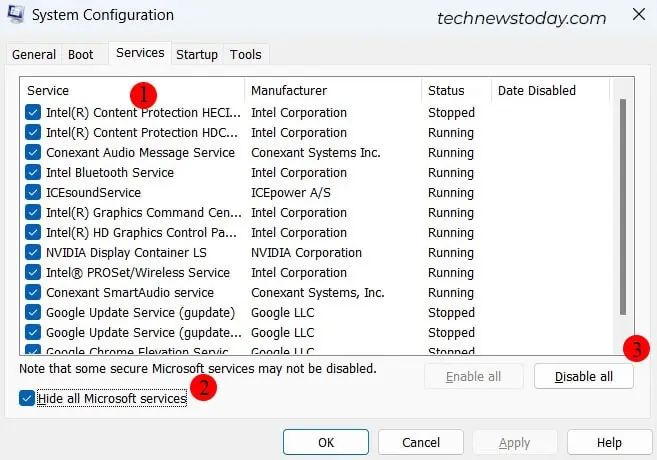Uncheck Intel Bluetooth Service checkbox

(x=33, y=173)
